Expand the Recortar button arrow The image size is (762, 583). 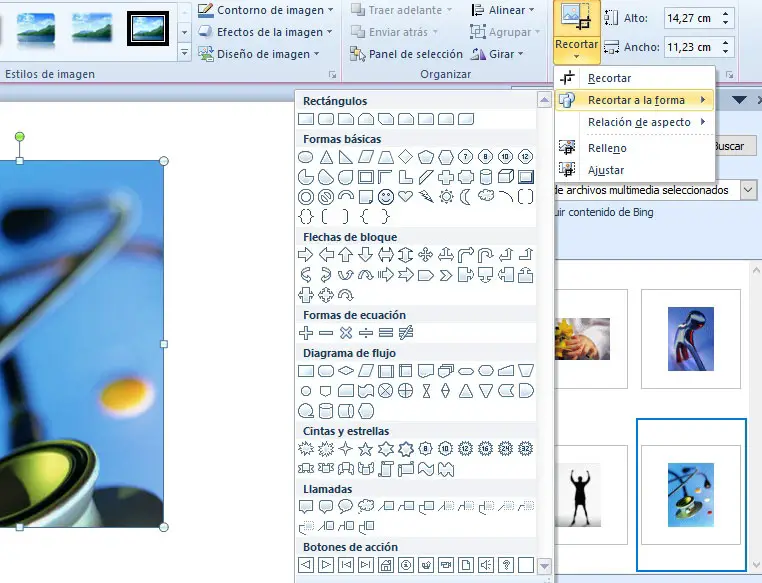576,56
